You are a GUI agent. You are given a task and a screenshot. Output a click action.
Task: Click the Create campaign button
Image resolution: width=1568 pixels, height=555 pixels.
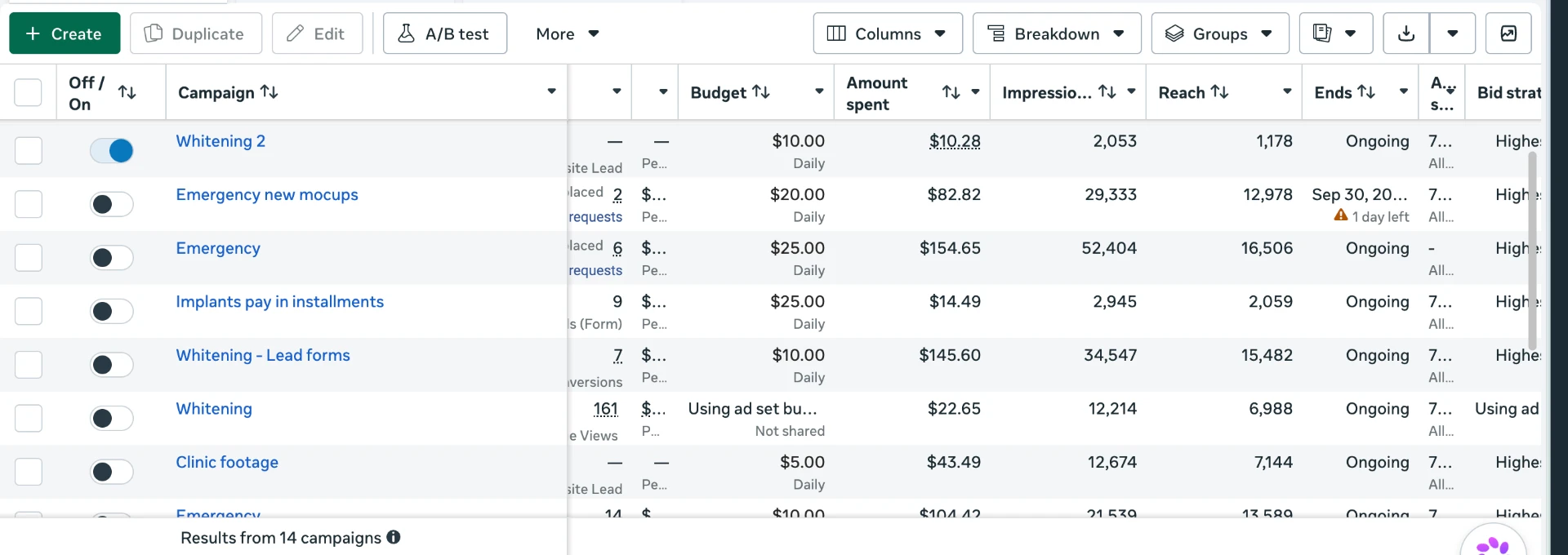pyautogui.click(x=65, y=33)
